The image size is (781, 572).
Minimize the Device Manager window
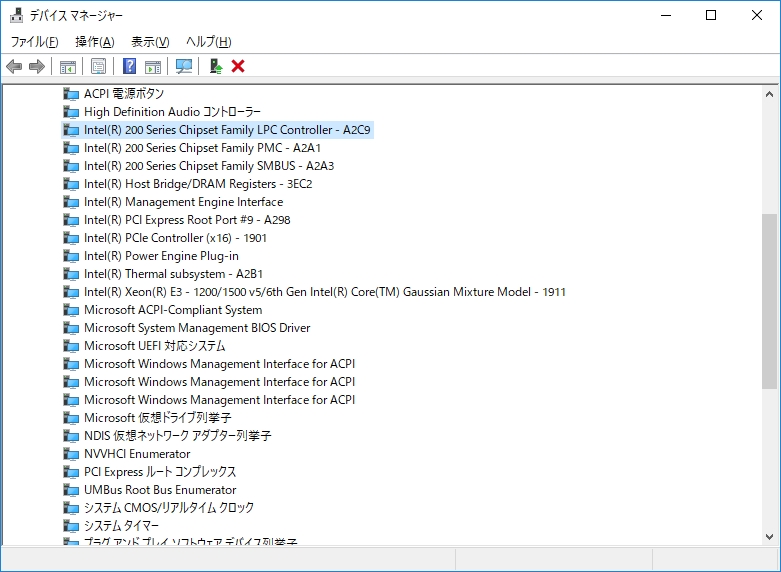666,15
